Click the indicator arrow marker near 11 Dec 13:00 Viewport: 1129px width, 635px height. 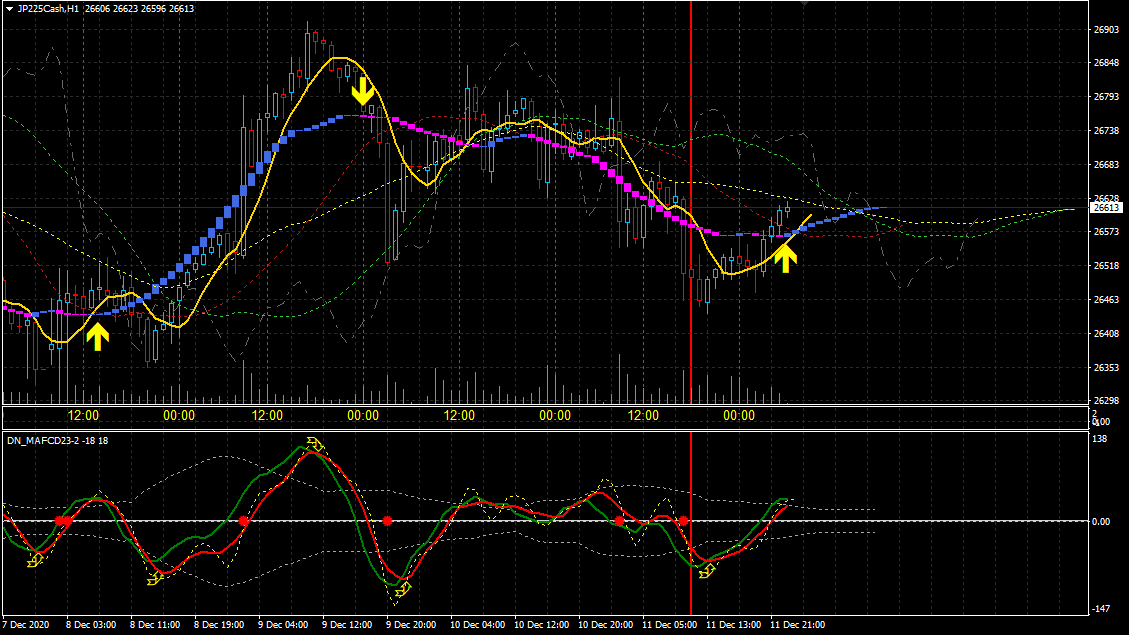point(707,571)
